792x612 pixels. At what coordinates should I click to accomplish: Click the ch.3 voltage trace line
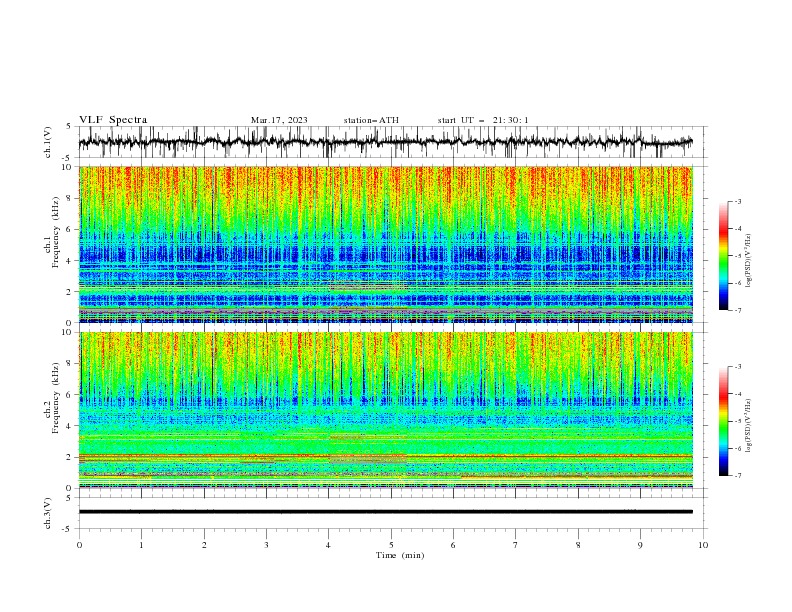click(x=386, y=512)
